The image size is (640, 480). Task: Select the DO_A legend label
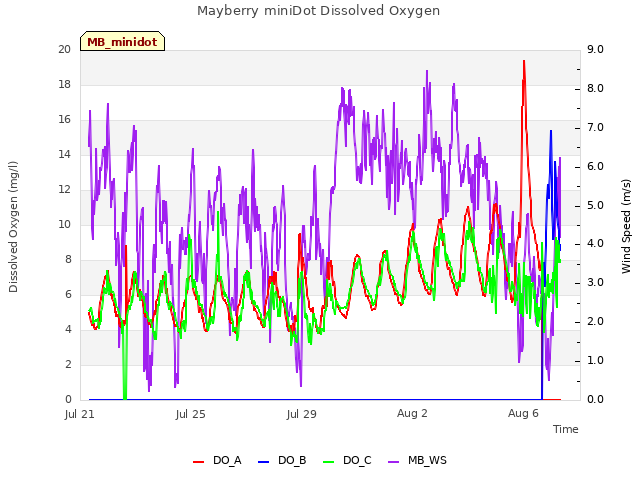pos(227,460)
